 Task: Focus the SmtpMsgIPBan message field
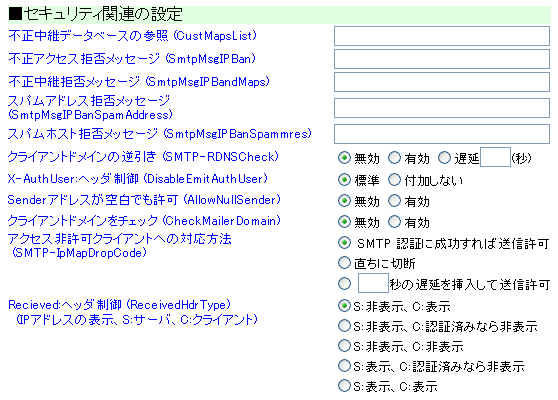442,59
